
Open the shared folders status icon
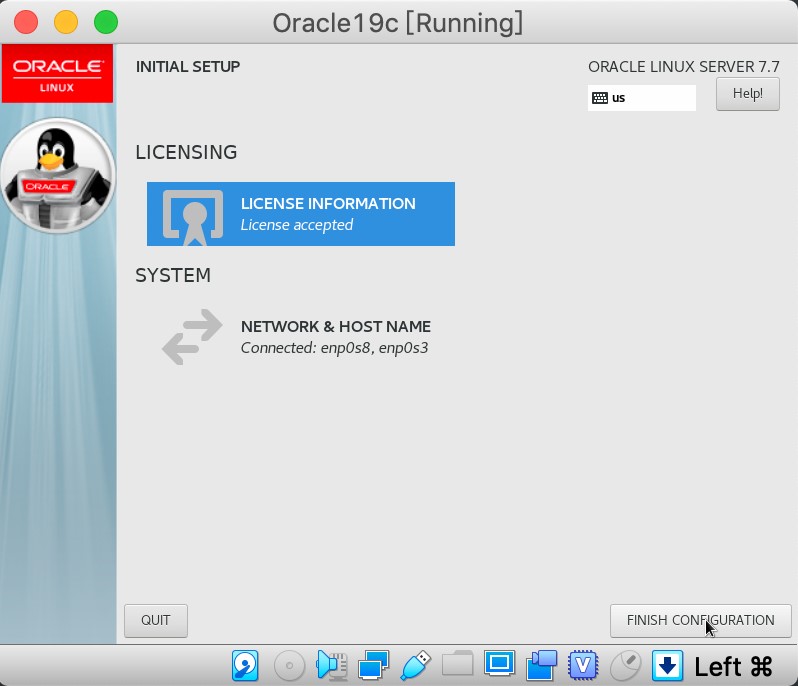(x=458, y=663)
